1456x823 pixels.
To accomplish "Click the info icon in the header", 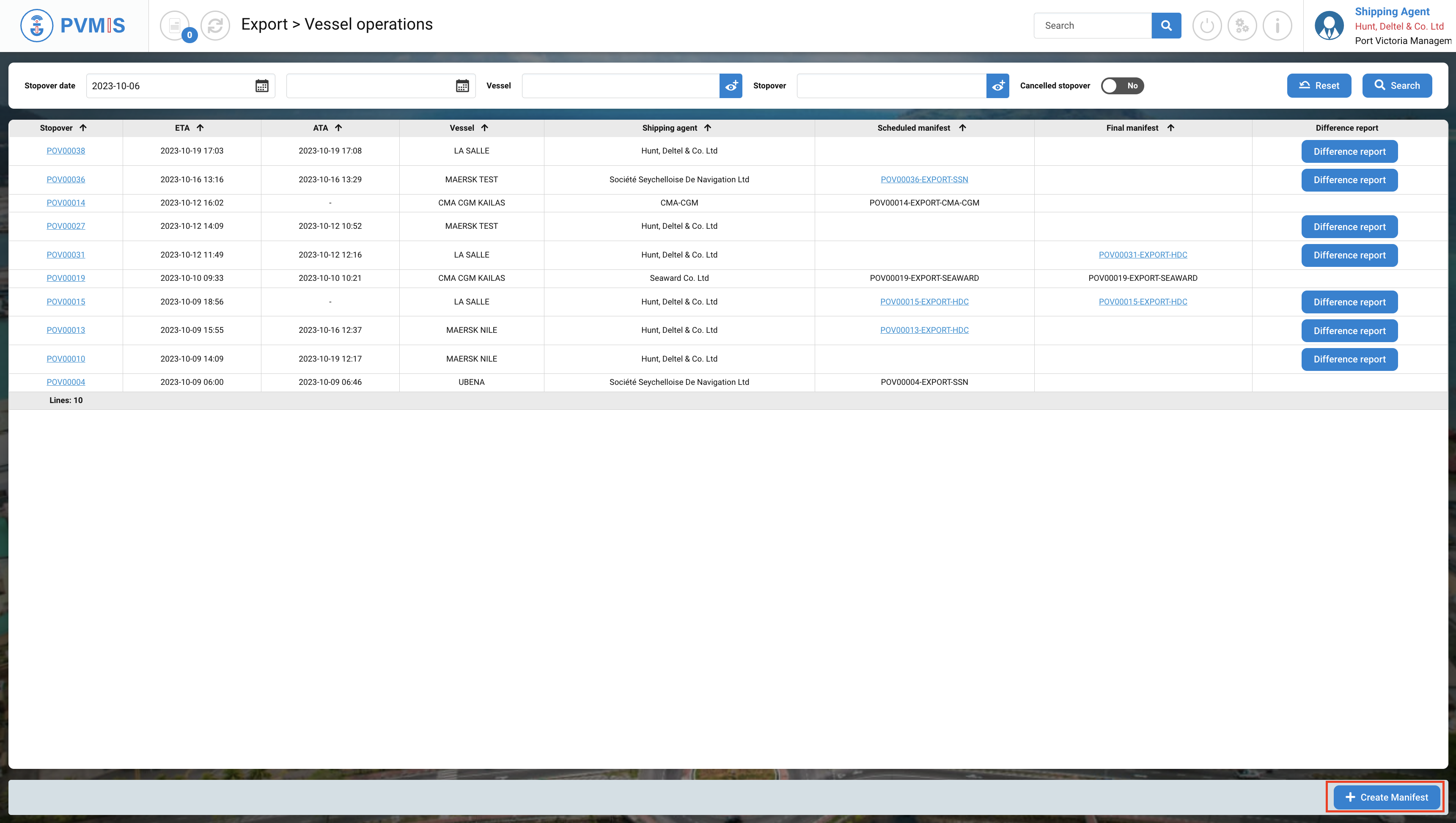I will (1277, 25).
